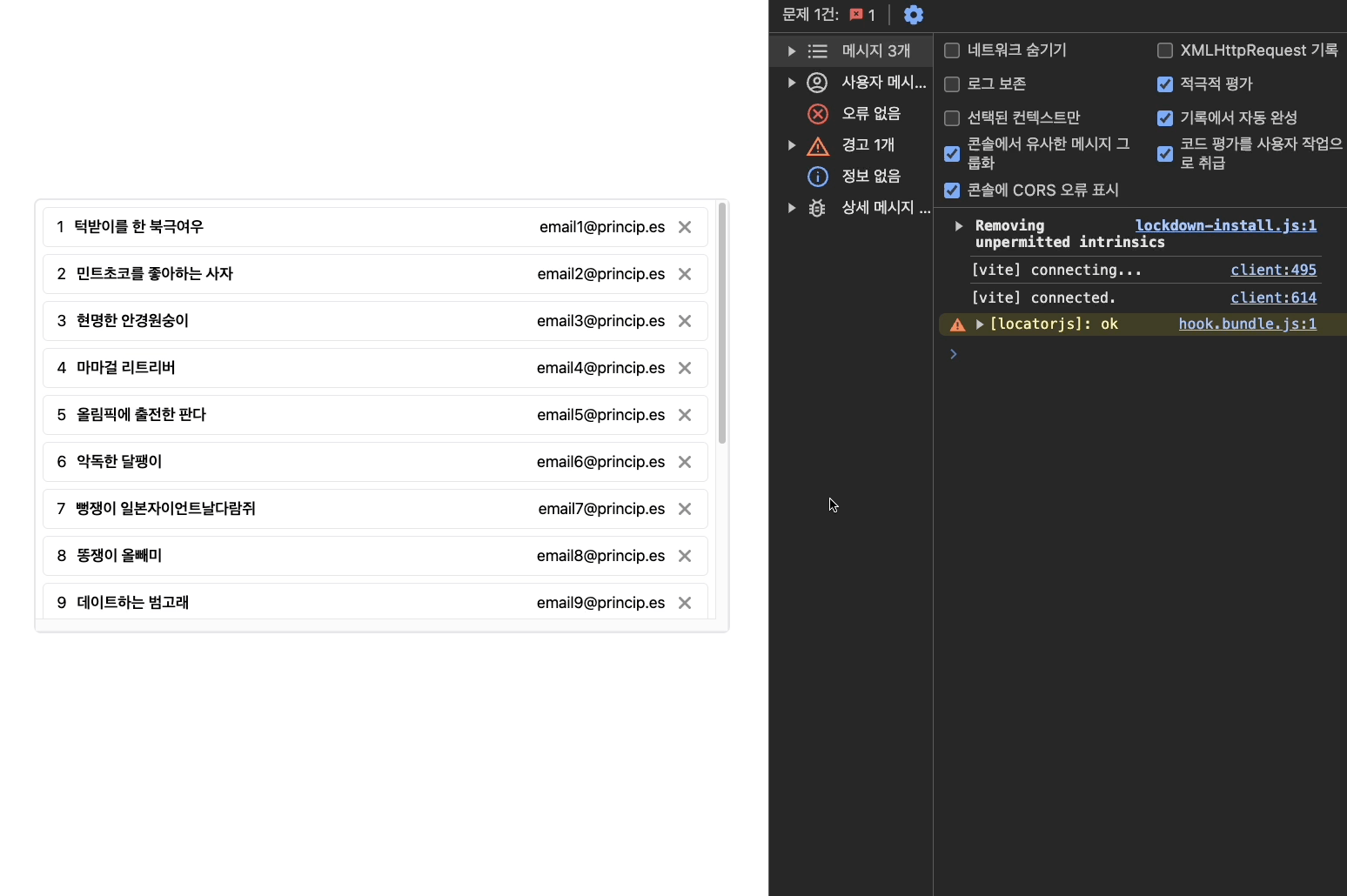Select the info filter icon in sidebar

tap(818, 177)
